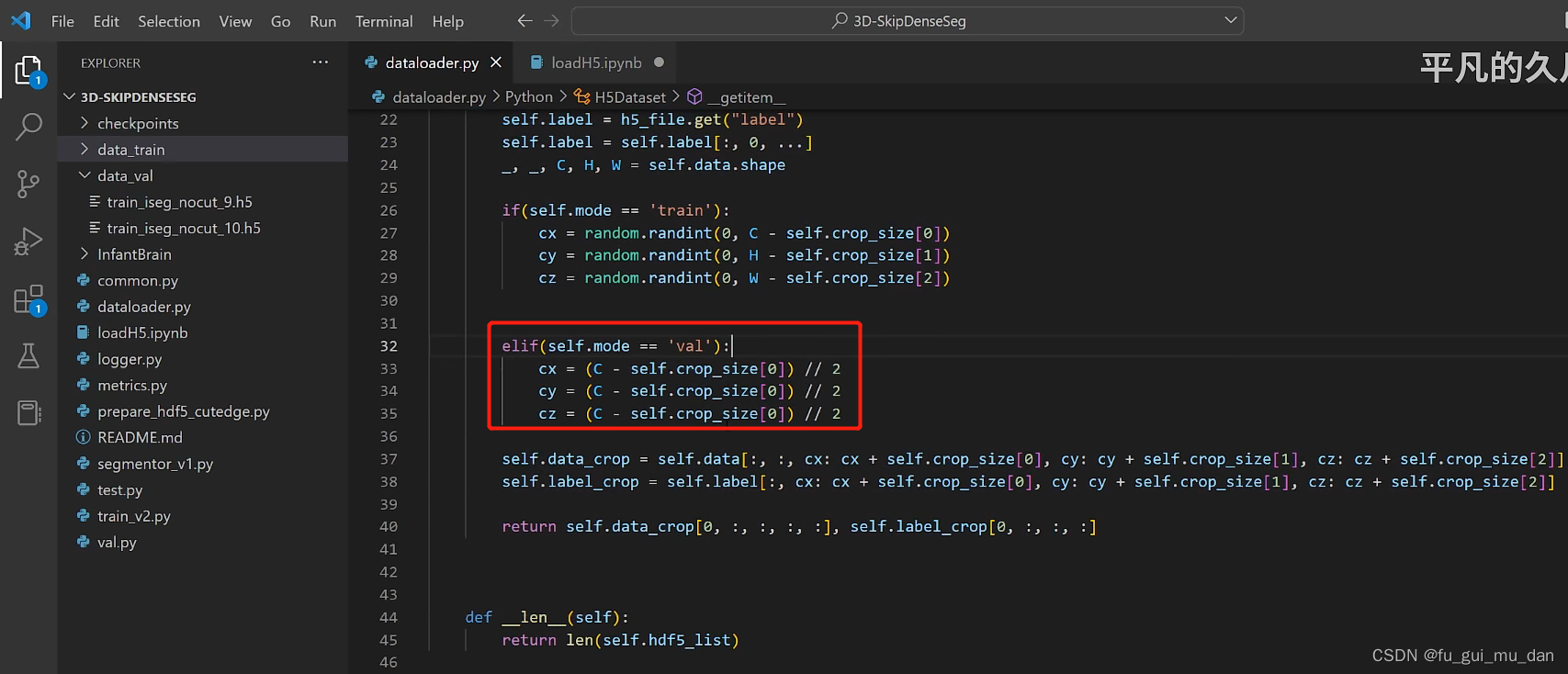Screen dimensions: 1568x674
Task: Open the Help menu
Action: [448, 21]
